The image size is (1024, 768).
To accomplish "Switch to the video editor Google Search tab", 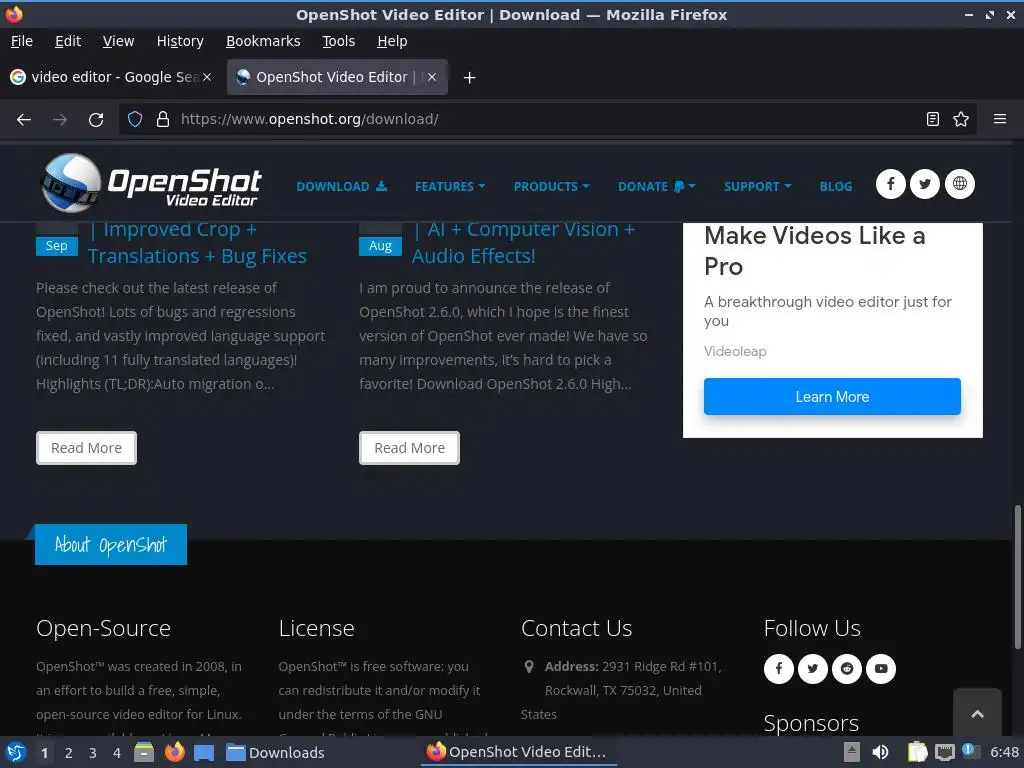I will coord(111,77).
